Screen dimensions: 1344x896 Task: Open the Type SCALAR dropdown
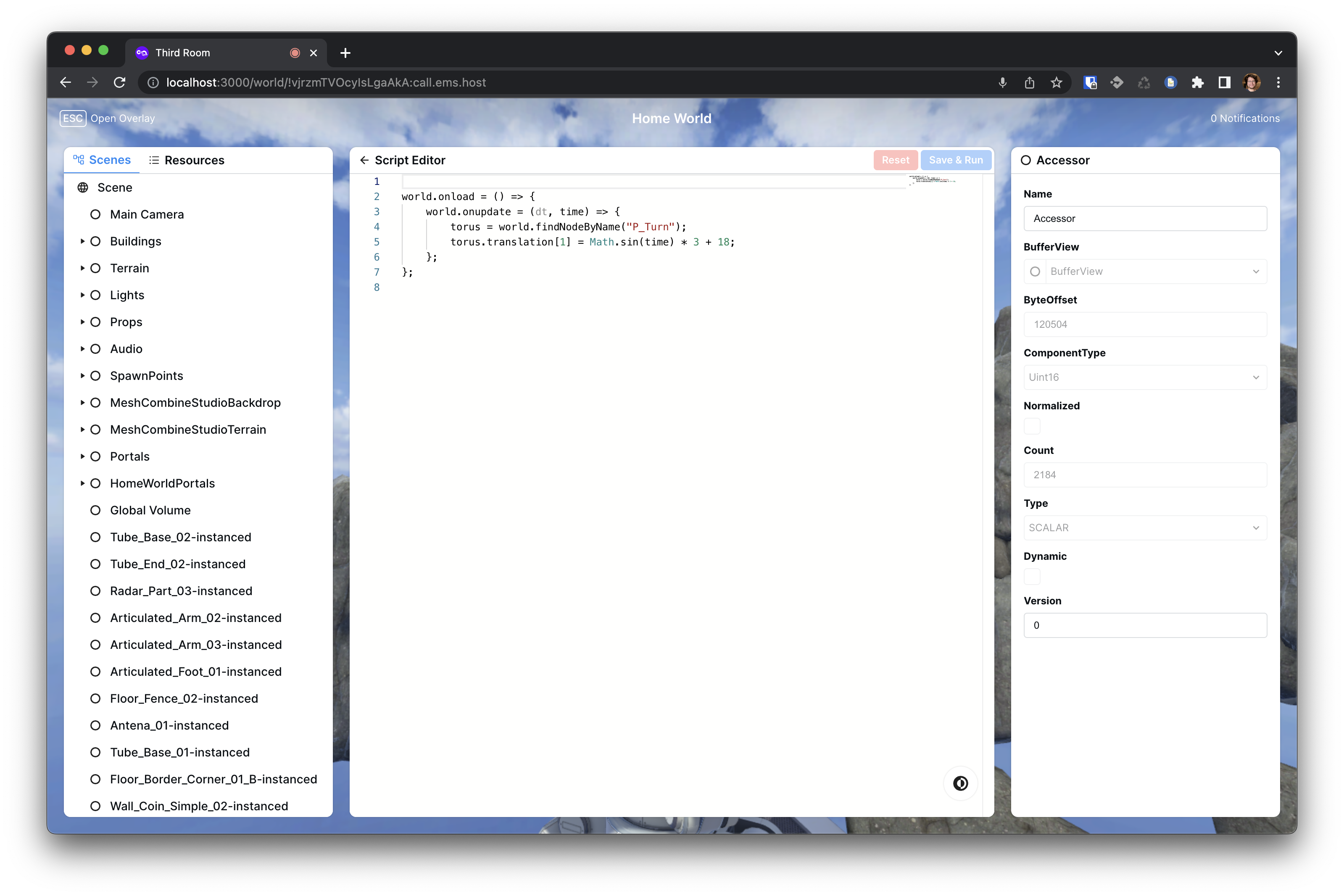click(x=1144, y=527)
